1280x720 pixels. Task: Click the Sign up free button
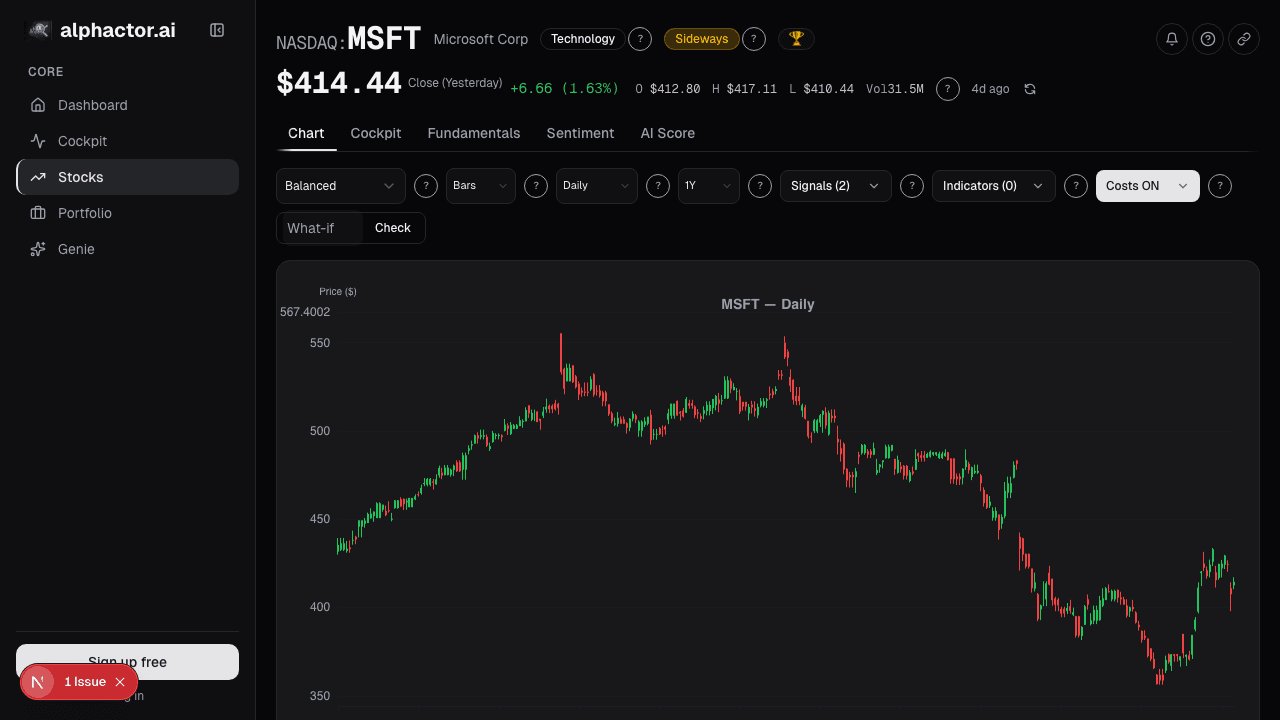coord(128,662)
